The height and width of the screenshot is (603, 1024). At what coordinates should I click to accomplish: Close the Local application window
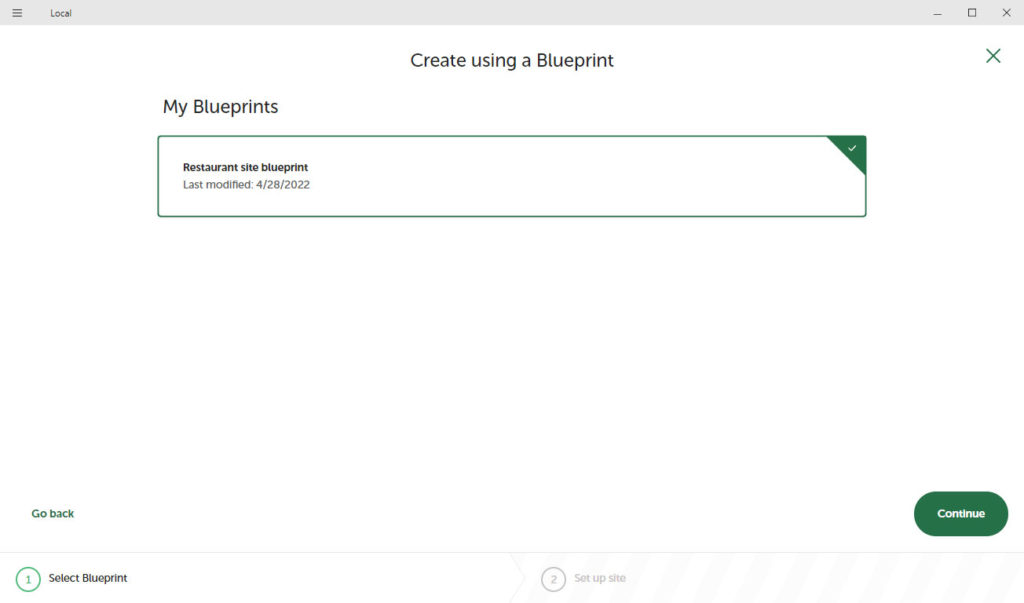point(1006,13)
